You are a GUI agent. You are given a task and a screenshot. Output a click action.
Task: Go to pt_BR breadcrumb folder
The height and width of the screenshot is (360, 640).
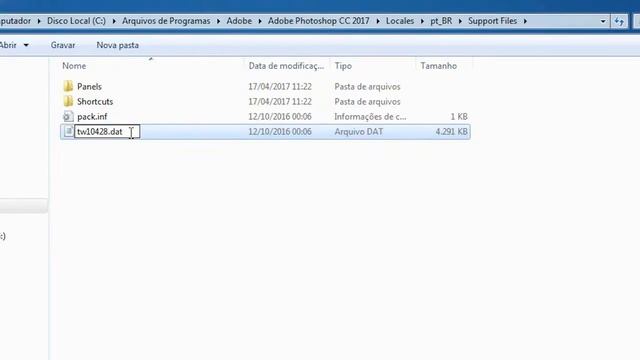pyautogui.click(x=441, y=21)
